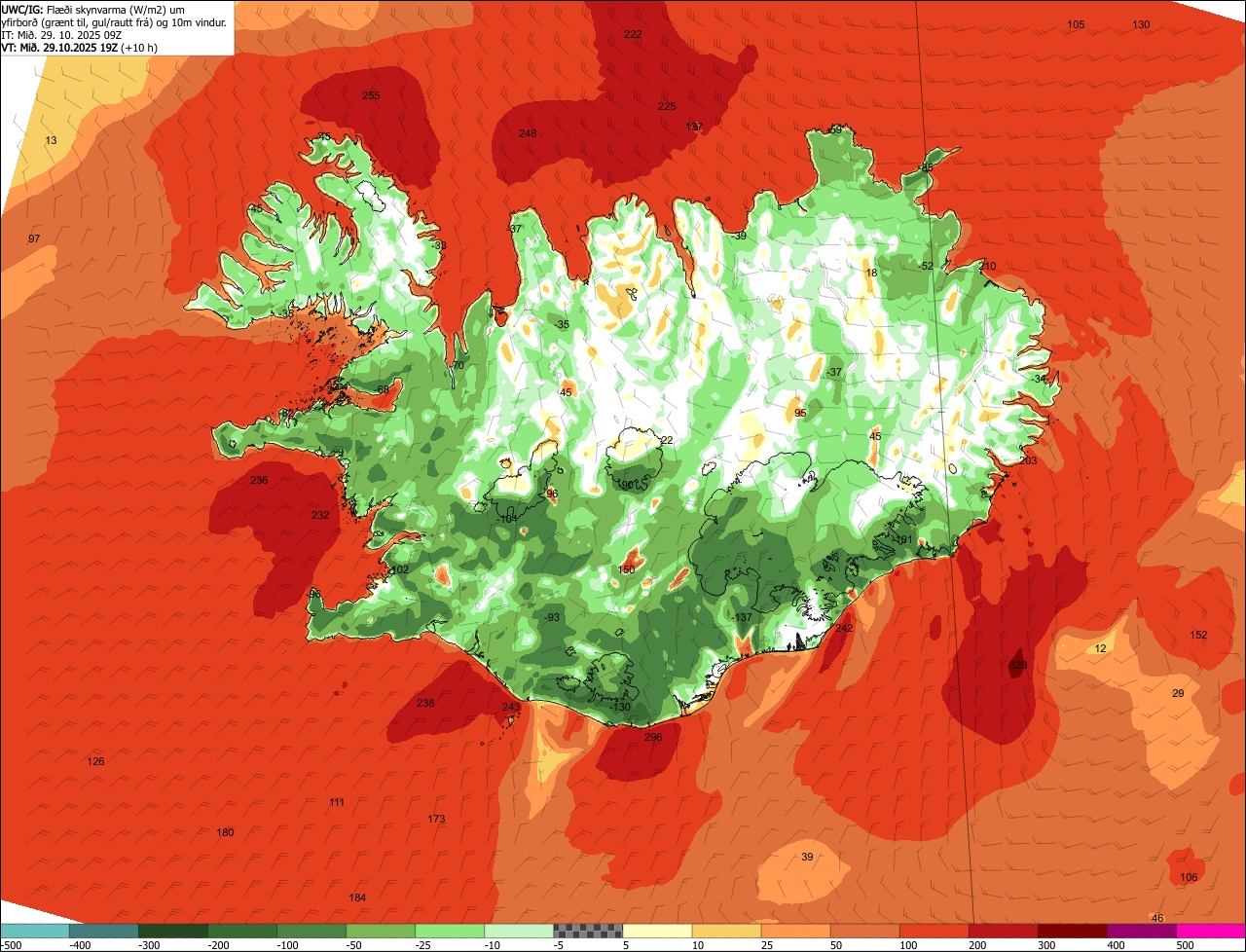Select the dark teal swatch between -400 and -300
1246x952 pixels.
click(x=104, y=931)
